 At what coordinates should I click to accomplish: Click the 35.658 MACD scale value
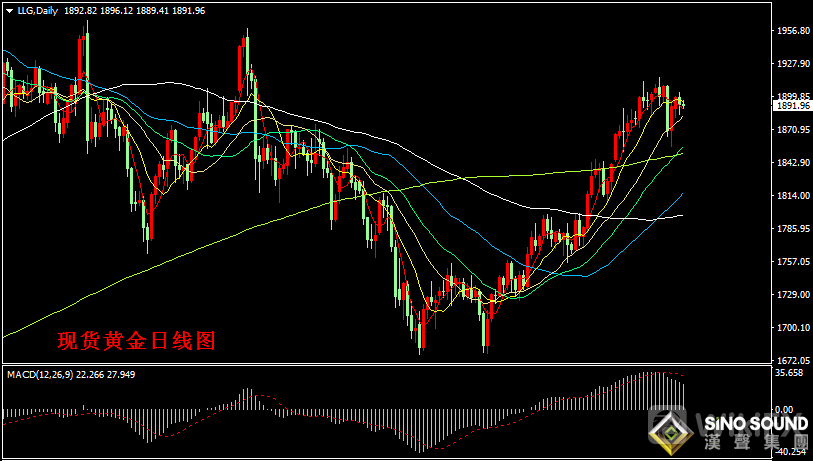pos(790,373)
